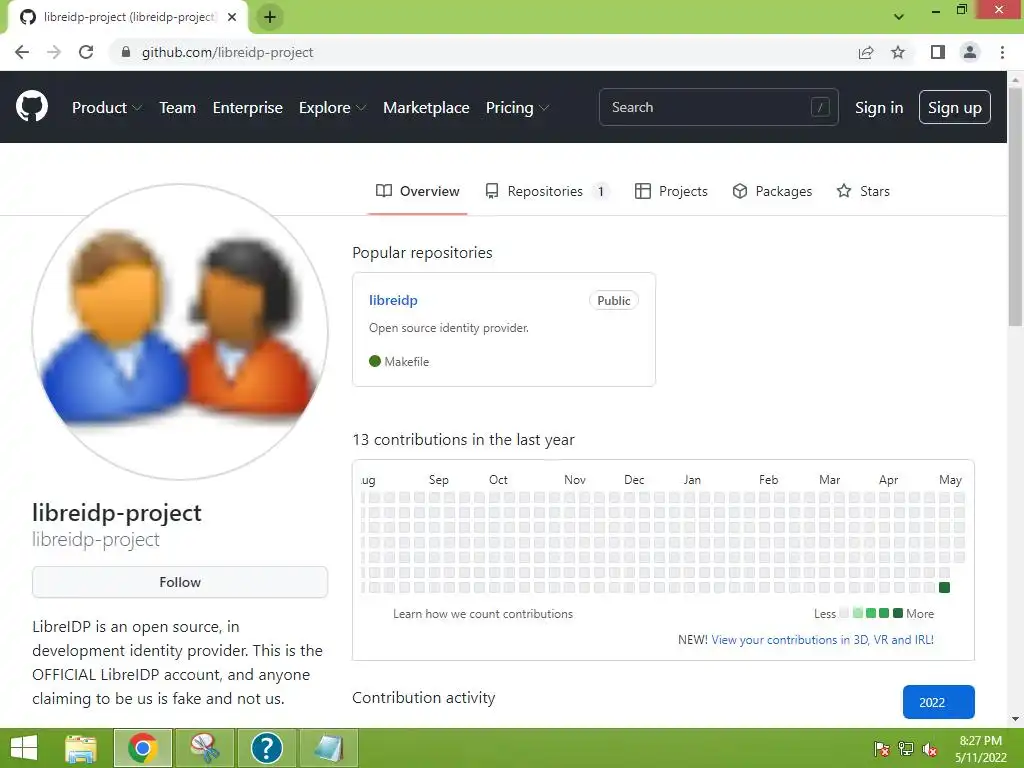
Task: Click the address bar URL
Action: click(x=227, y=52)
